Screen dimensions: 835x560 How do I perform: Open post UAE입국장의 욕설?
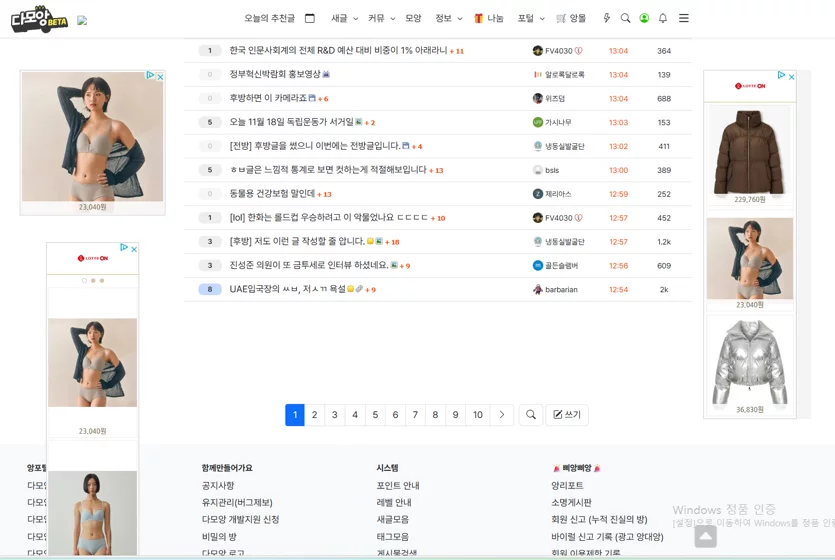(x=288, y=290)
